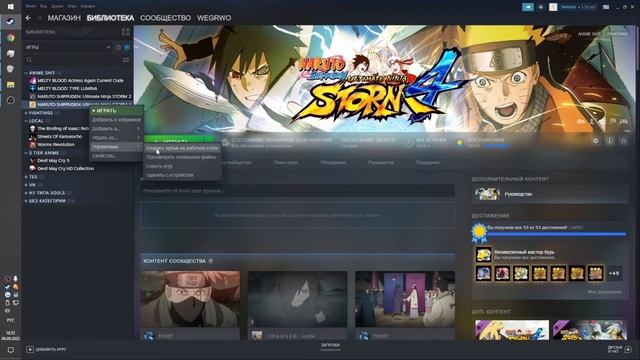
Task: Open Google Chrome from the taskbar
Action: (11, 38)
